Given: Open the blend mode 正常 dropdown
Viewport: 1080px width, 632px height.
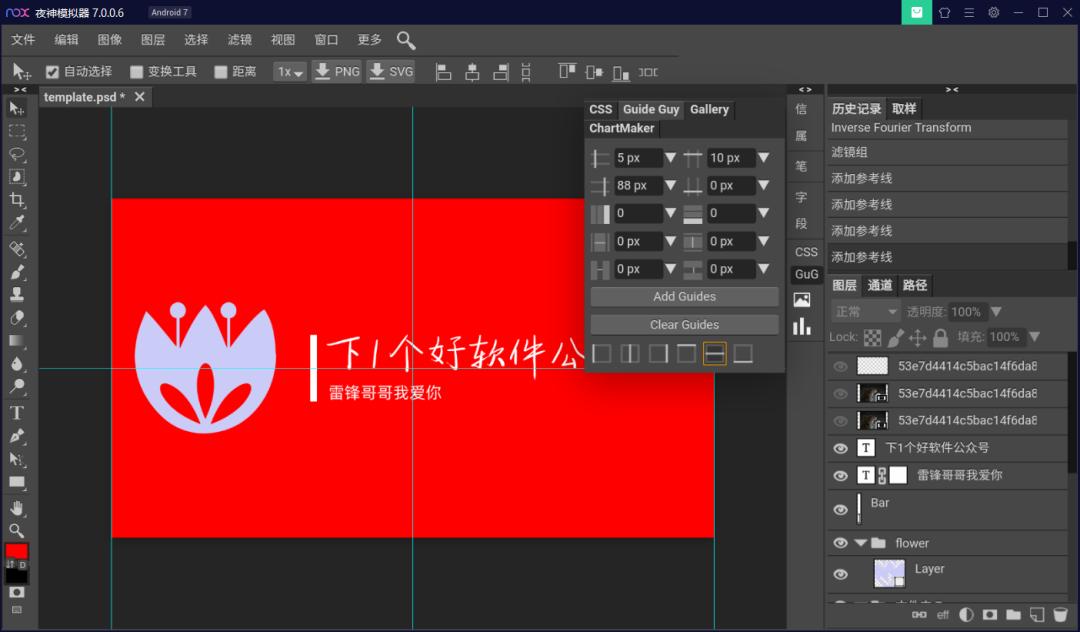Looking at the screenshot, I should [863, 311].
